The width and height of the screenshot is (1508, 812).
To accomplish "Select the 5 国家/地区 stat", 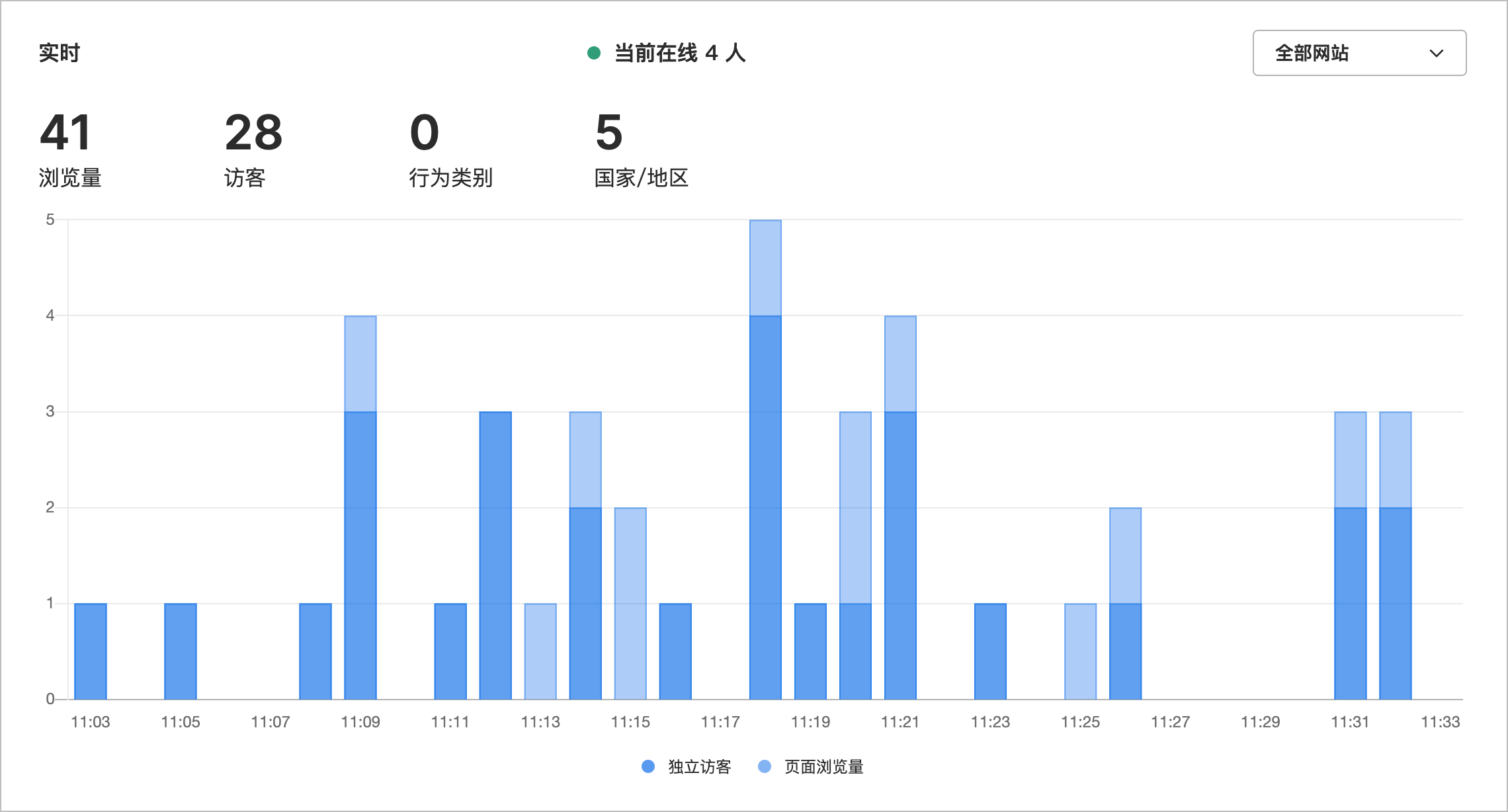I will [642, 150].
